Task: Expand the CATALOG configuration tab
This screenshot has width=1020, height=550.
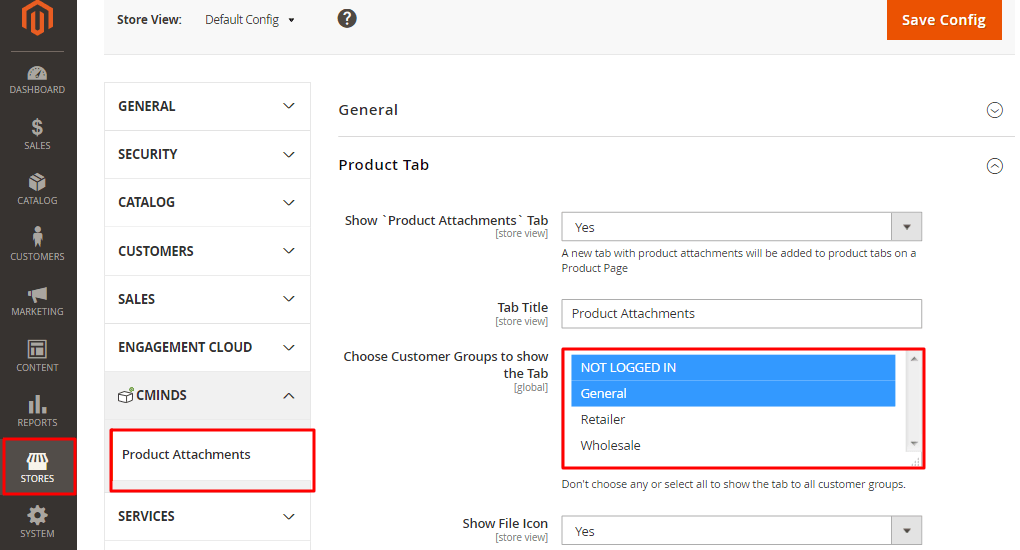Action: pyautogui.click(x=207, y=203)
